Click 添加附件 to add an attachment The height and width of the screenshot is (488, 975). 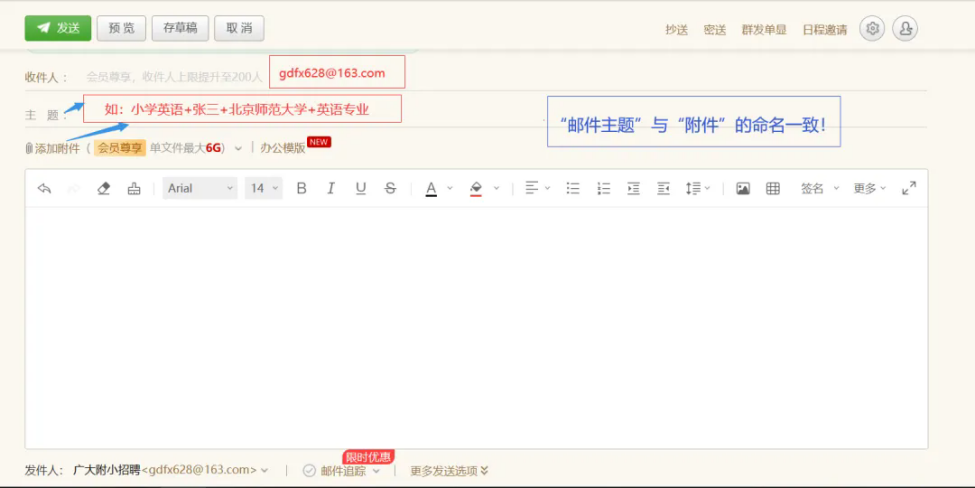tap(53, 149)
